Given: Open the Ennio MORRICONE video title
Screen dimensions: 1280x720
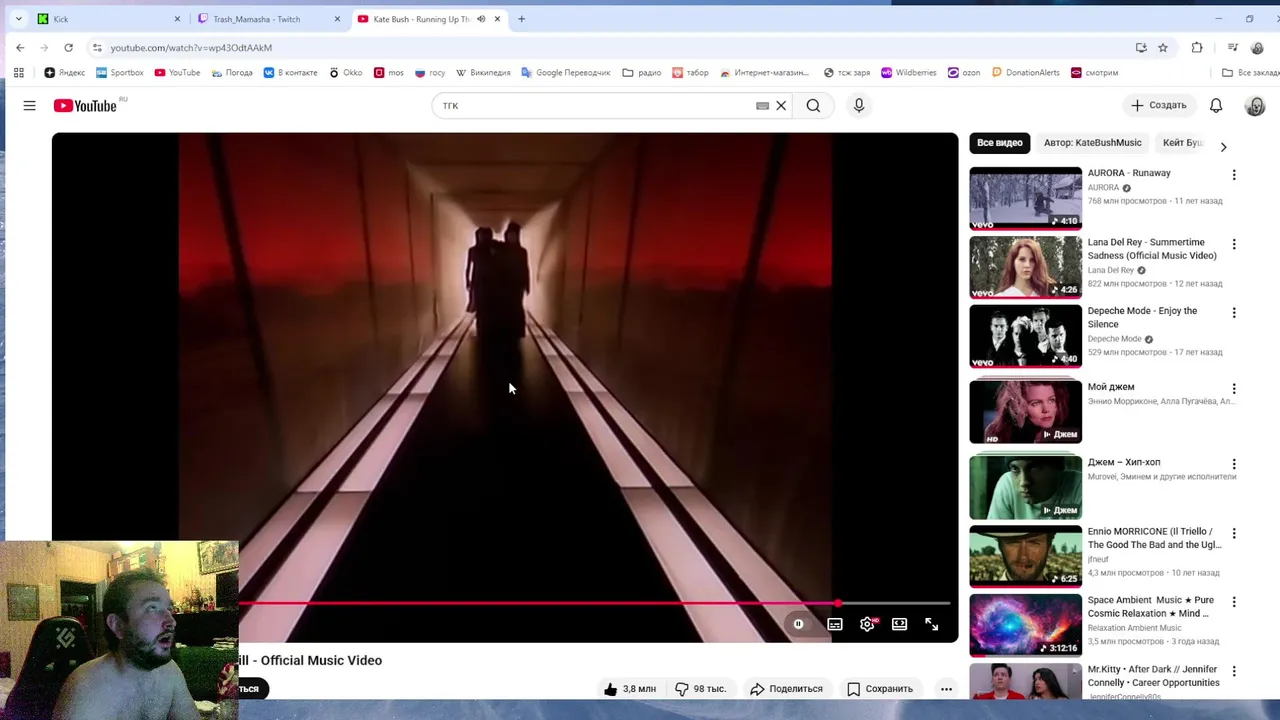Looking at the screenshot, I should 1154,538.
